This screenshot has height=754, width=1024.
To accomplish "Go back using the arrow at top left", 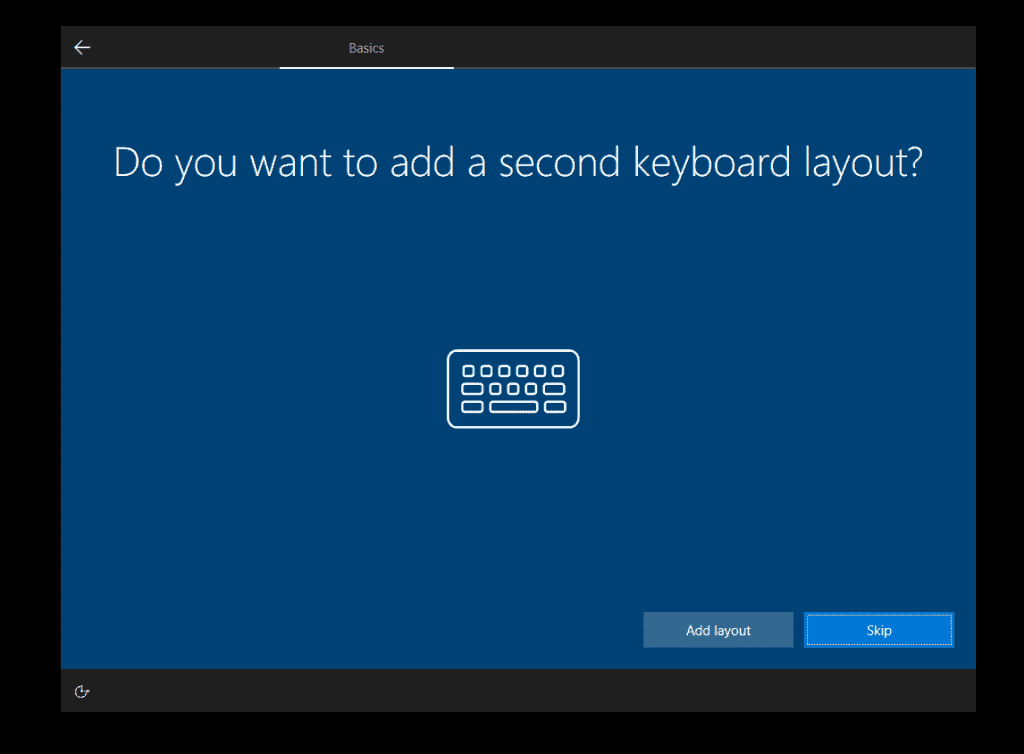I will click(82, 47).
